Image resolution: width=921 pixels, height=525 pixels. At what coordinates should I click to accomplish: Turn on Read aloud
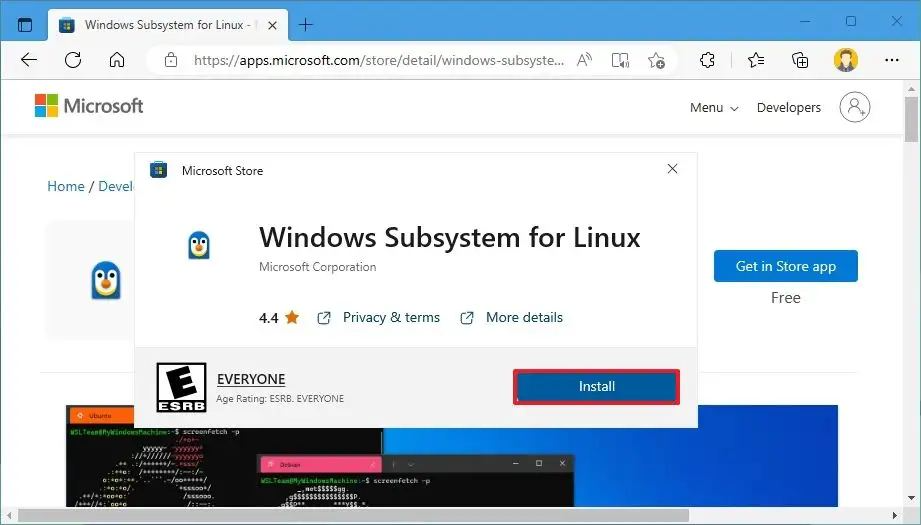pyautogui.click(x=584, y=60)
